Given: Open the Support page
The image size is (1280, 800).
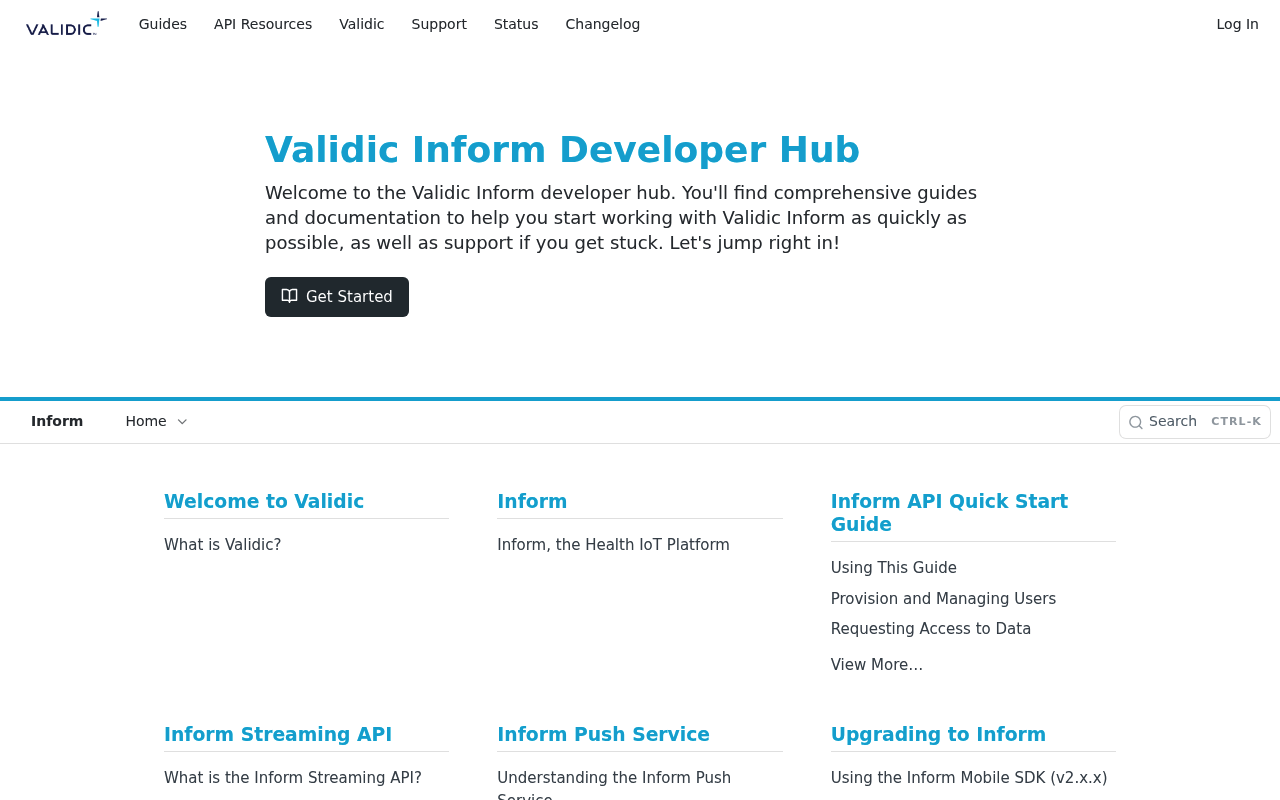Looking at the screenshot, I should coord(439,24).
